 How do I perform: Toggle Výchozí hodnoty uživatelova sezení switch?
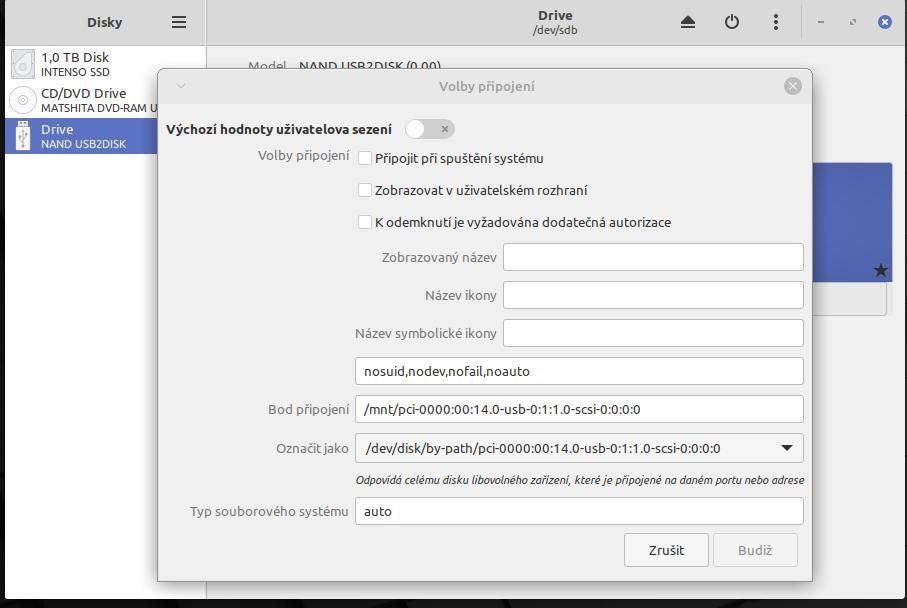pos(430,129)
